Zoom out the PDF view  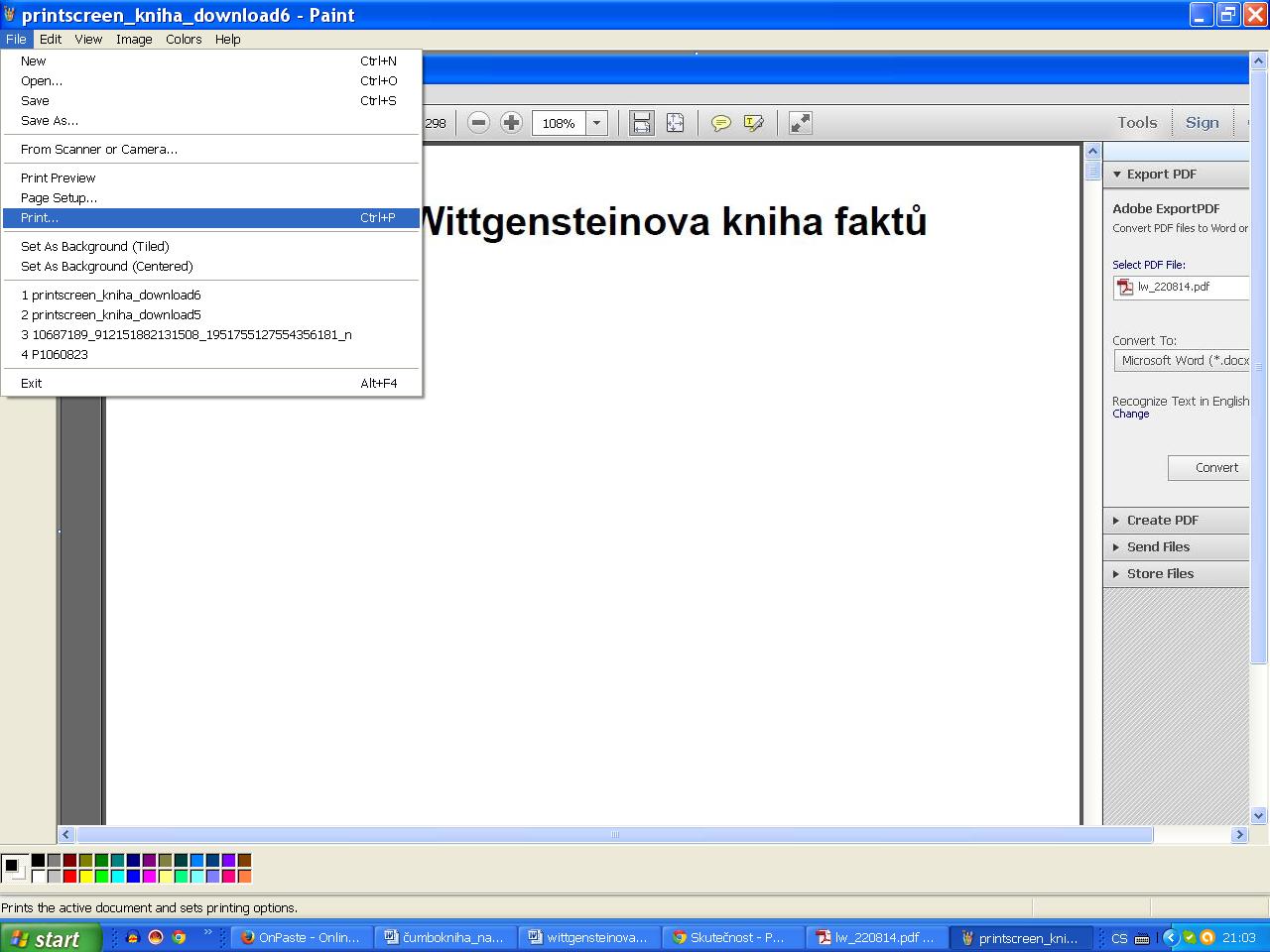point(479,123)
